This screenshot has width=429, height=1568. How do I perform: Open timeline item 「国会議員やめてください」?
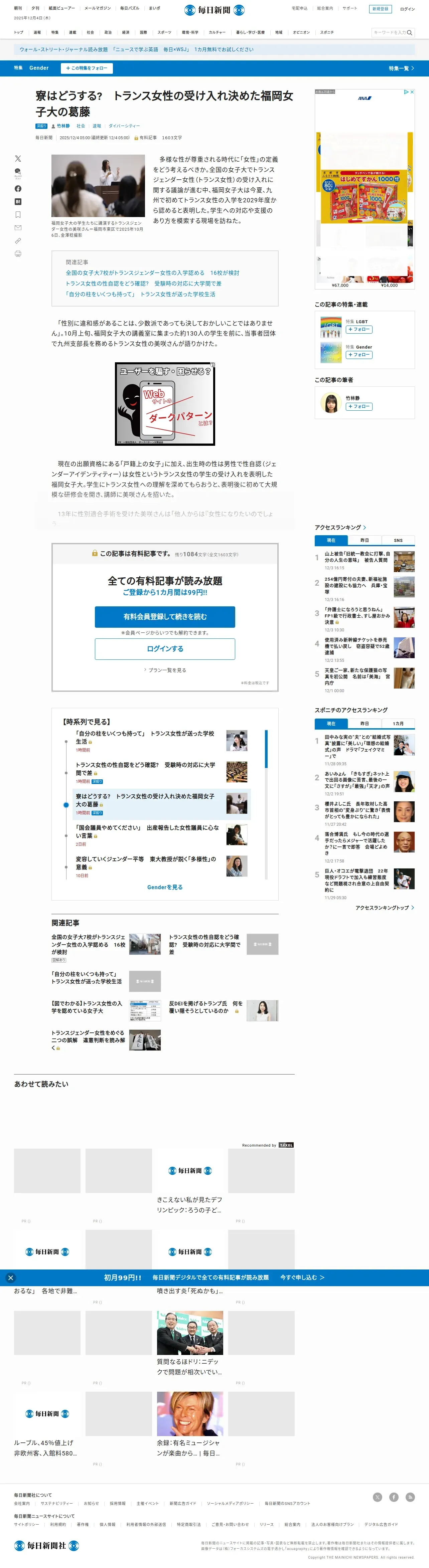tap(147, 831)
